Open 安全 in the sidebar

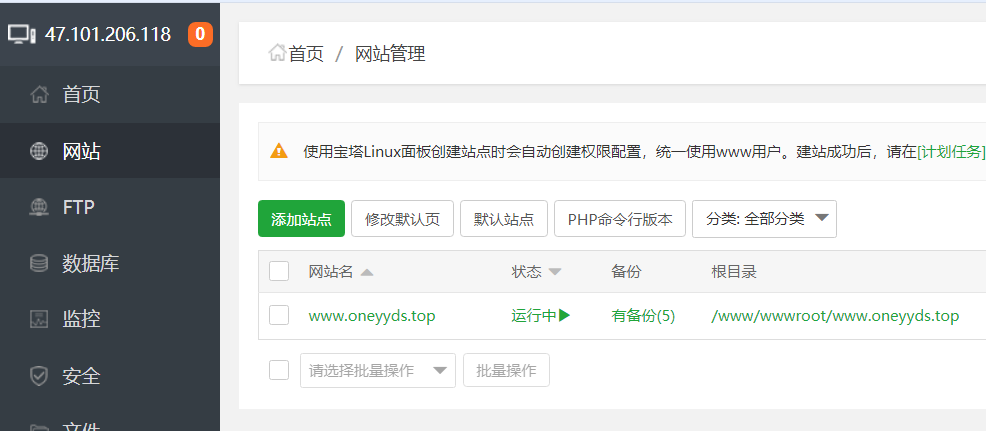pos(110,376)
